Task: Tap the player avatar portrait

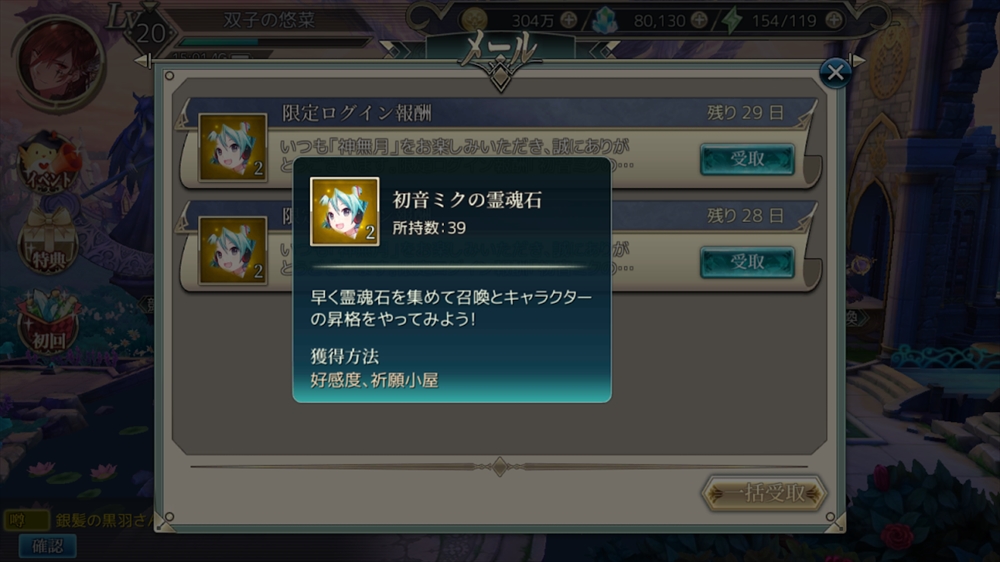Action: pos(59,63)
